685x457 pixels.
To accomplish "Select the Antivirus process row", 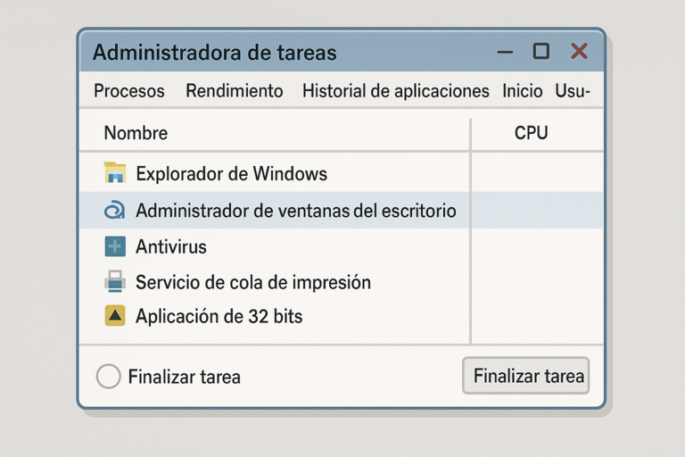I will 171,246.
